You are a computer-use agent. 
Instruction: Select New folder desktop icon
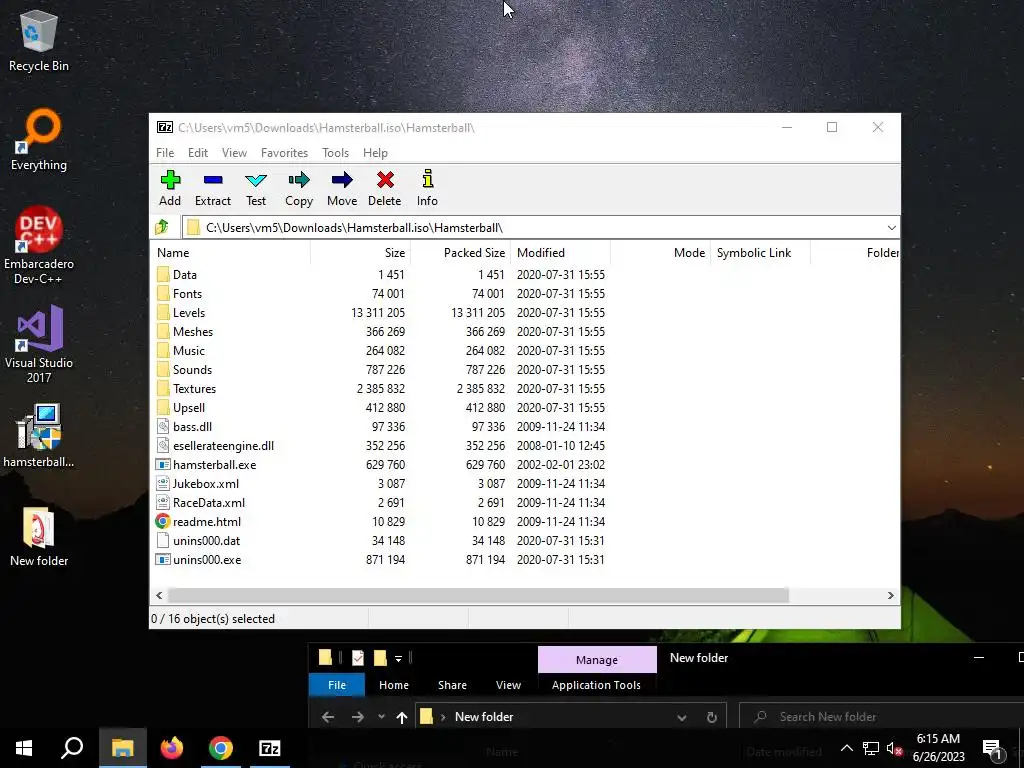(39, 536)
